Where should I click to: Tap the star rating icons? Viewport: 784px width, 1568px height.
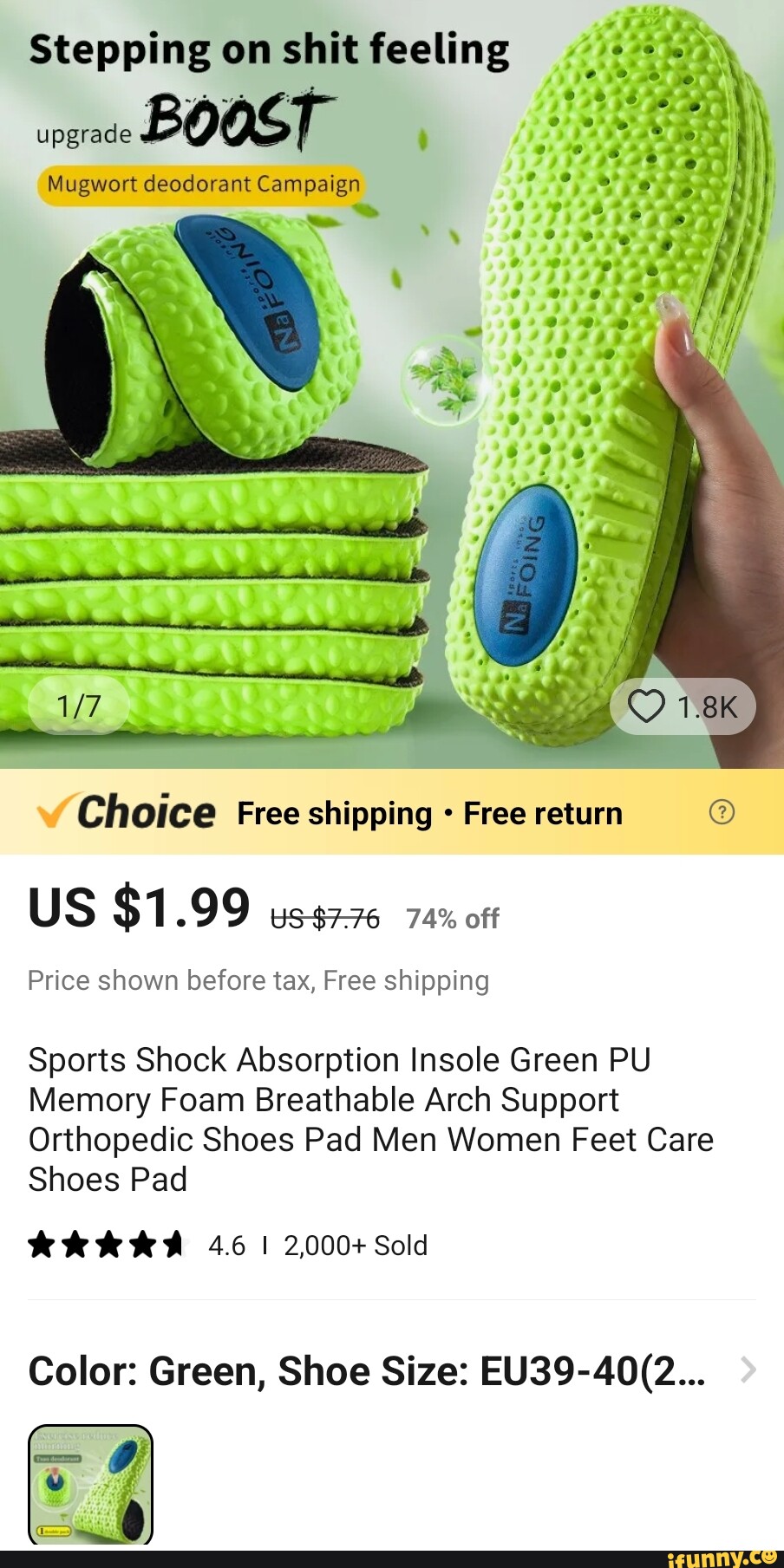click(x=108, y=1246)
